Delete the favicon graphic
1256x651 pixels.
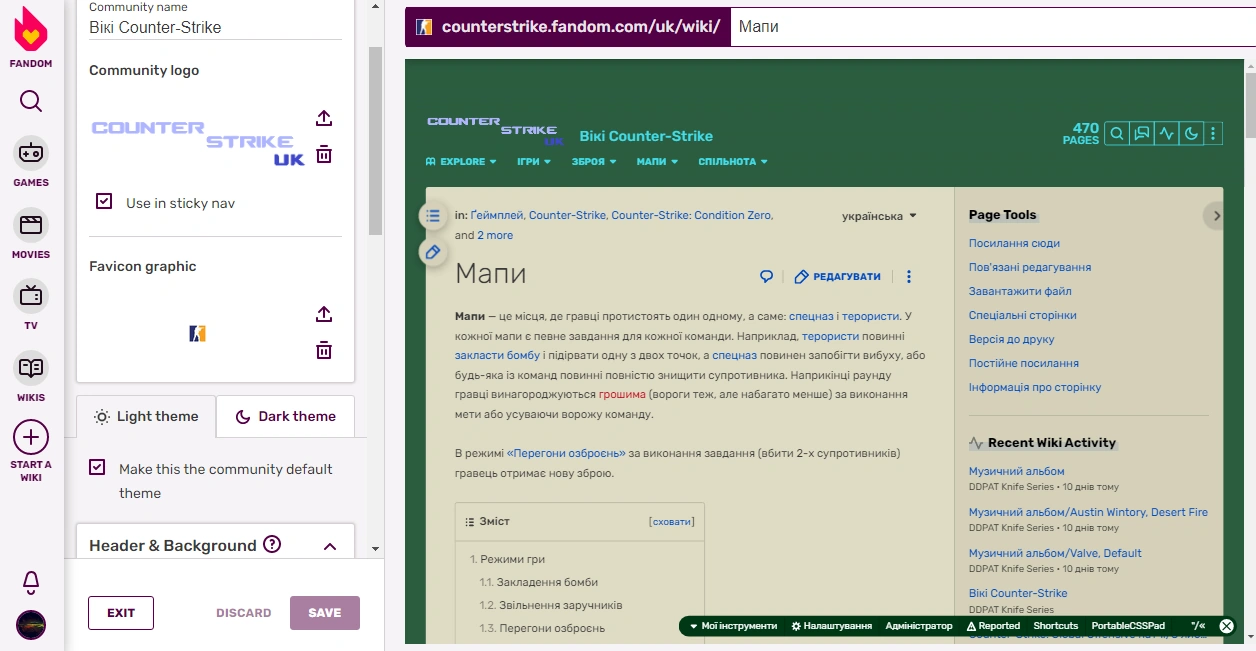[324, 350]
